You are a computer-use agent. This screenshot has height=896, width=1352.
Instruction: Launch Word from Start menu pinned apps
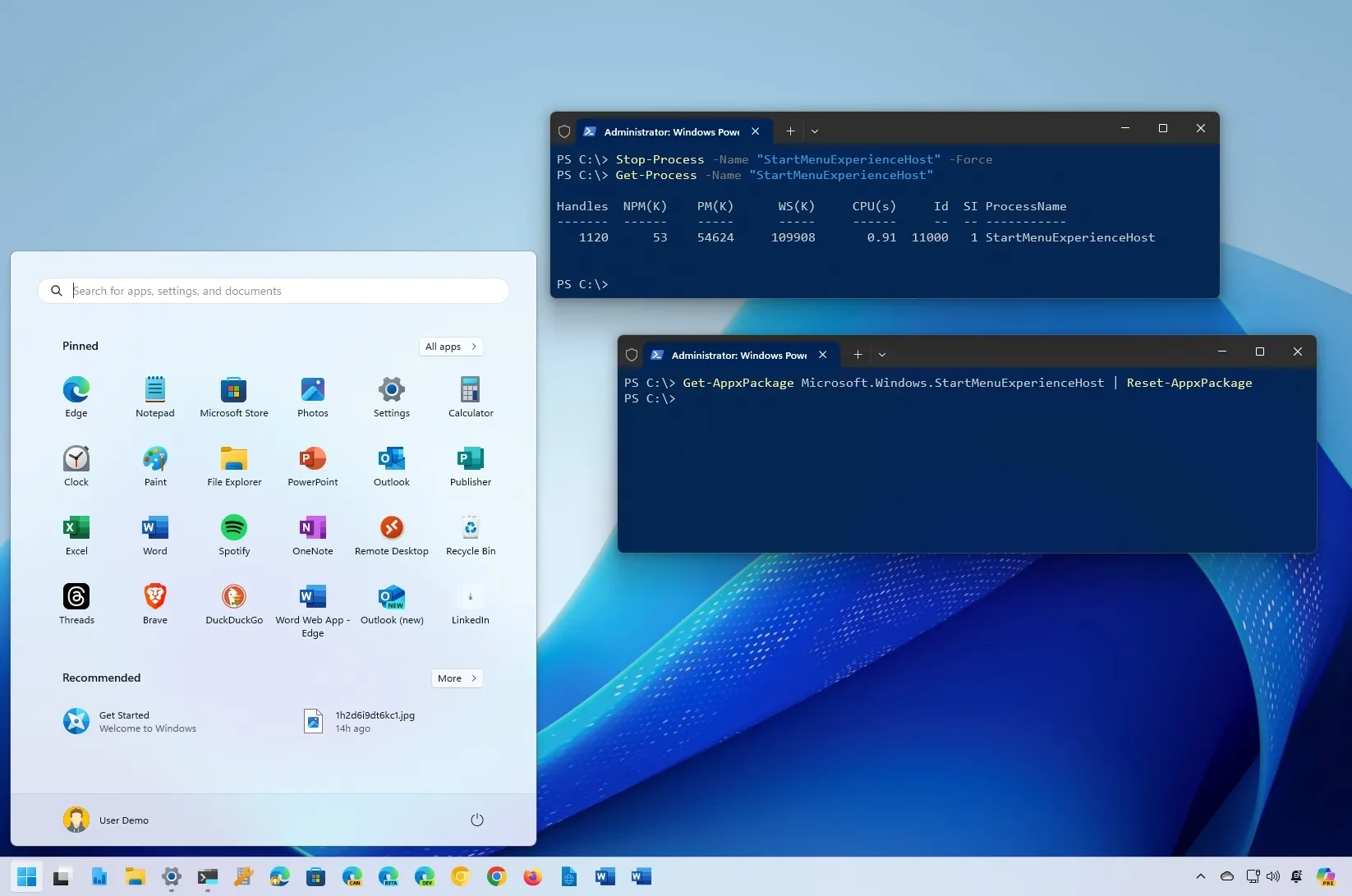[155, 535]
